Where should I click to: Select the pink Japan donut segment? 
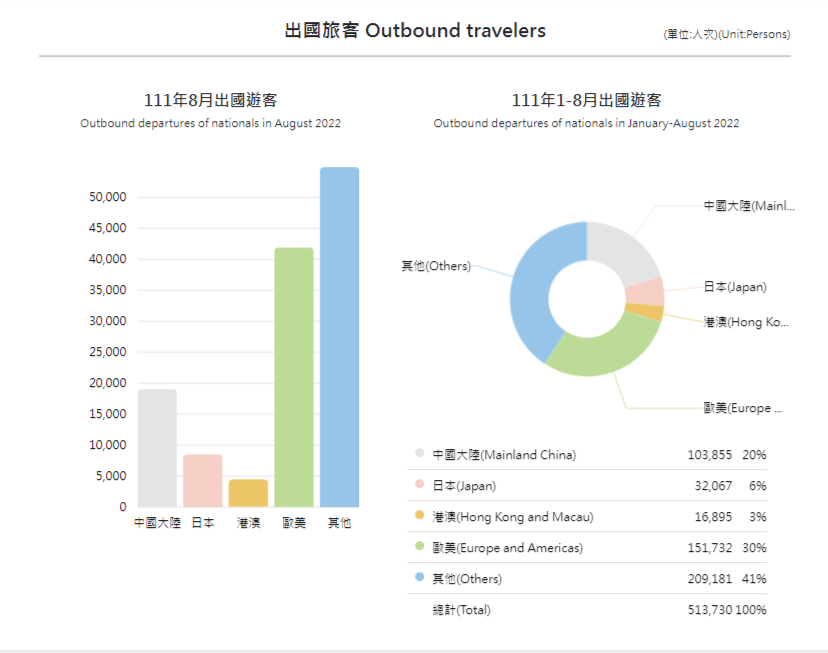(646, 291)
